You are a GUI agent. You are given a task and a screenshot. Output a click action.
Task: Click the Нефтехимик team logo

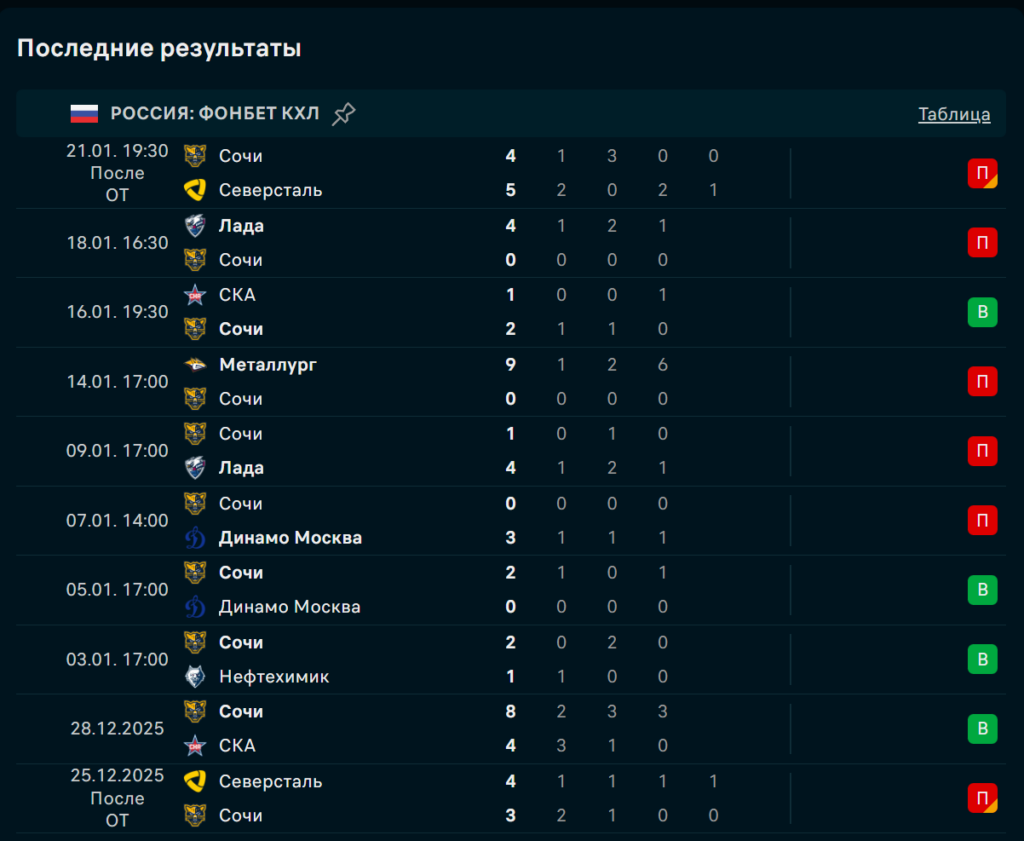195,677
